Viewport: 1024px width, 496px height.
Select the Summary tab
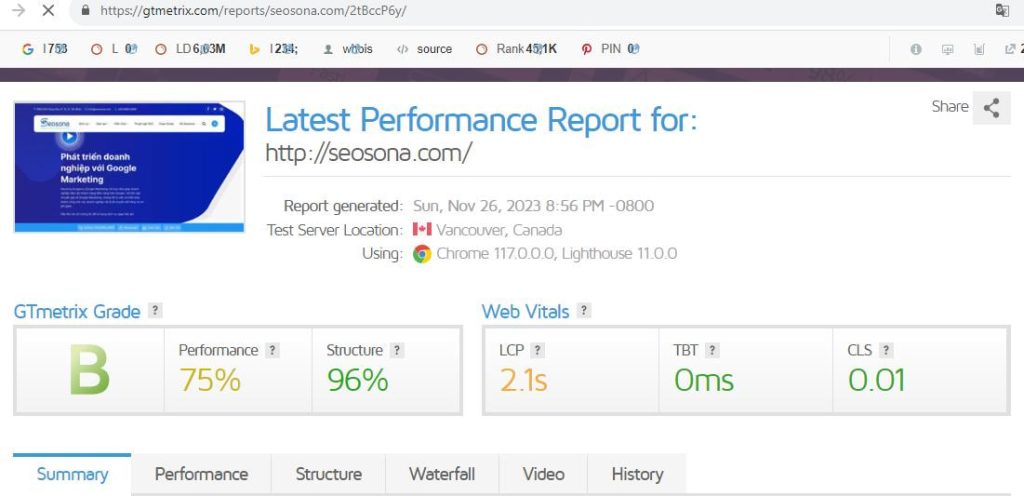pos(72,474)
